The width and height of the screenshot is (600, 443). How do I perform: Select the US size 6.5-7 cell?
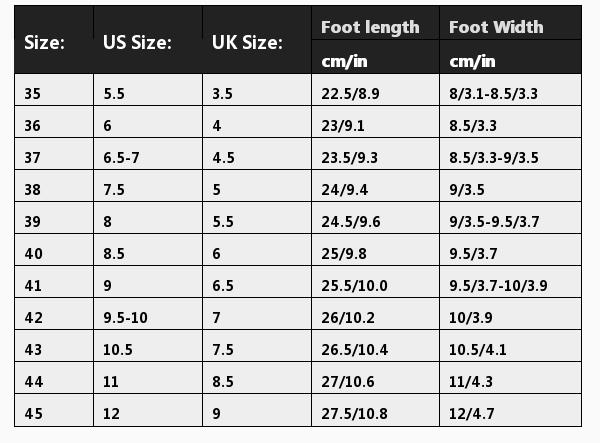[122, 158]
